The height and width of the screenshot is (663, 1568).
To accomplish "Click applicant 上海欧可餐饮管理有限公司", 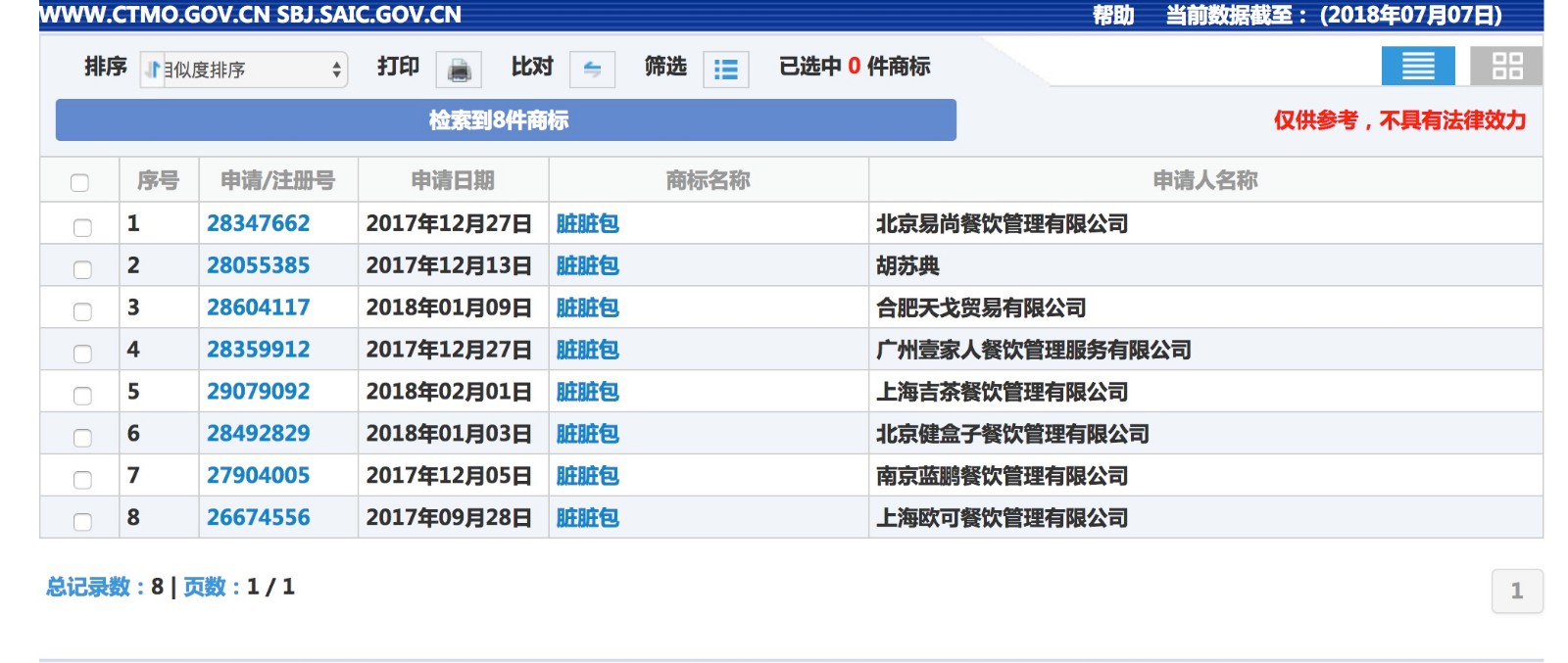I will pos(1003,518).
